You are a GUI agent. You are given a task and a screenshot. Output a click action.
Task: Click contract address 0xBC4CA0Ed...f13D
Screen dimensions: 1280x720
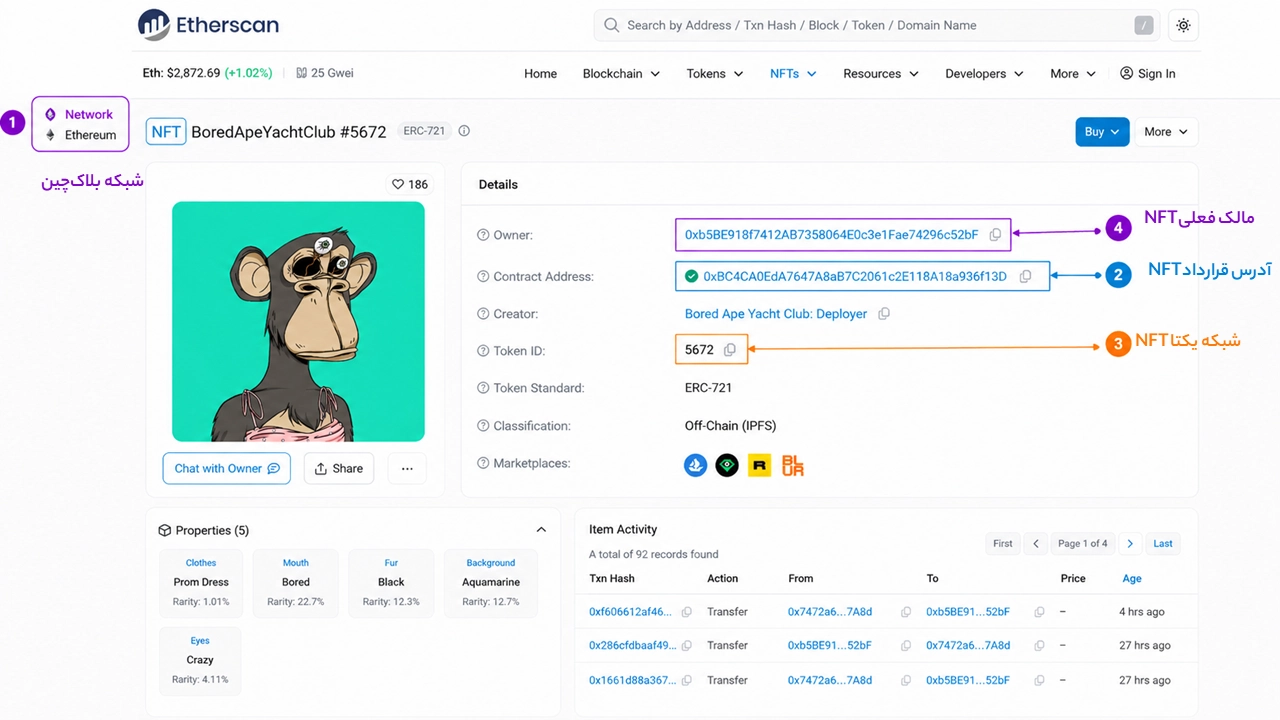click(854, 277)
